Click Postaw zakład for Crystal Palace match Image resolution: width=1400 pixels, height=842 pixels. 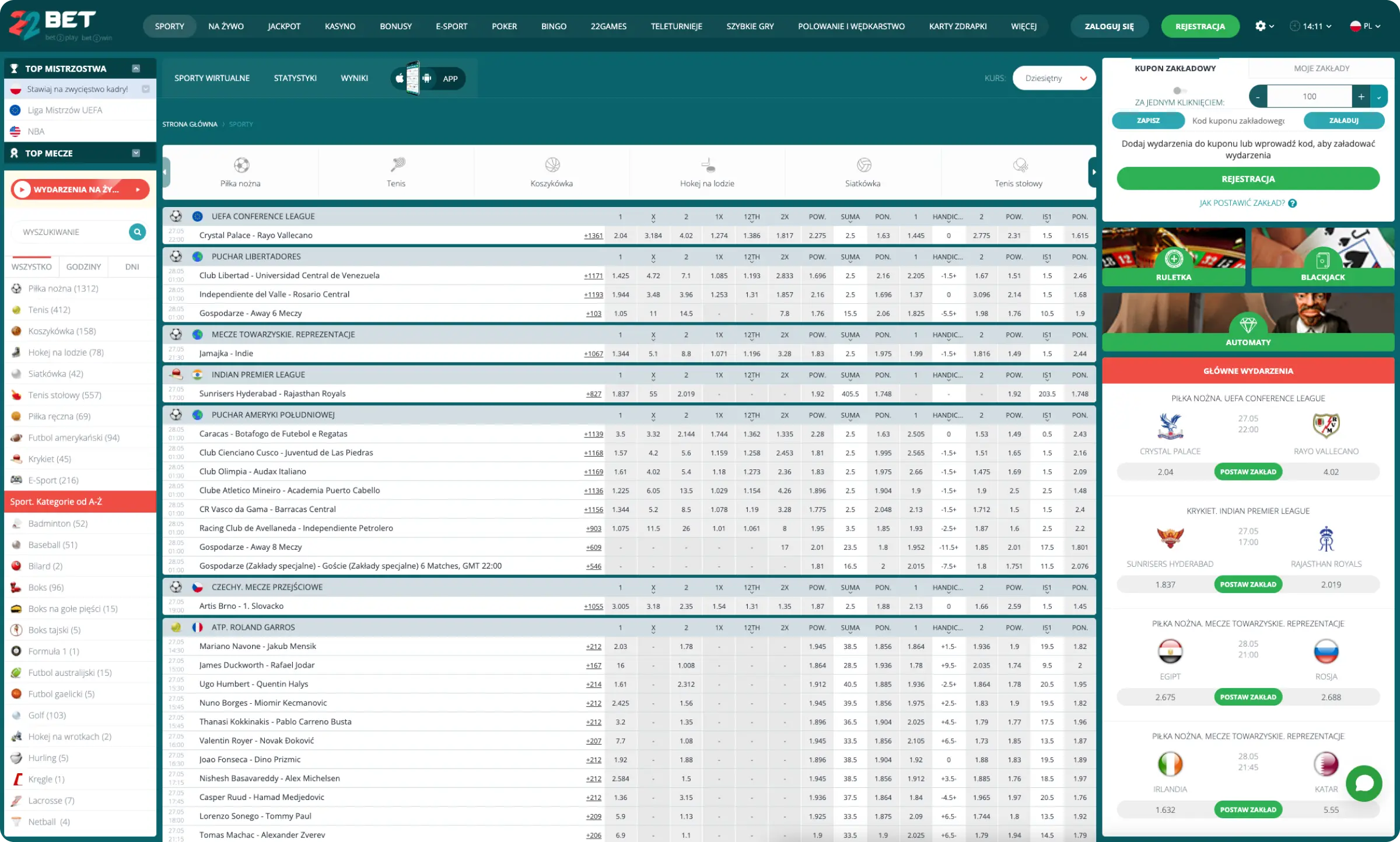[1248, 472]
